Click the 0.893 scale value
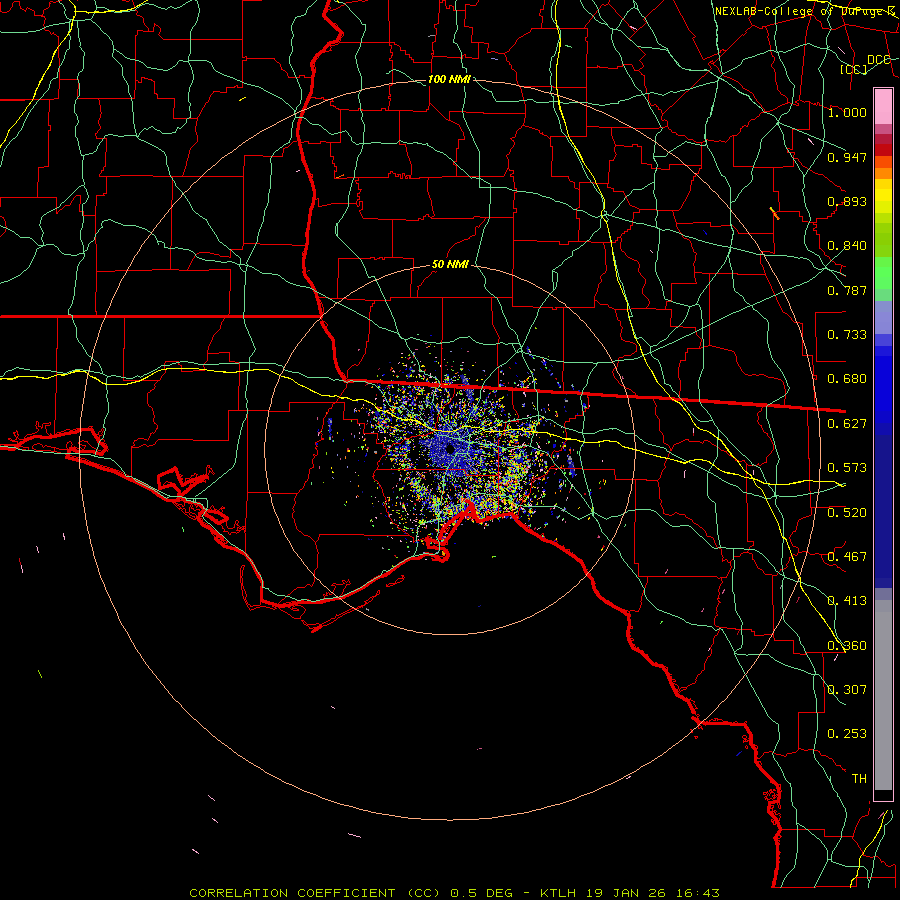Image resolution: width=900 pixels, height=900 pixels. (847, 201)
